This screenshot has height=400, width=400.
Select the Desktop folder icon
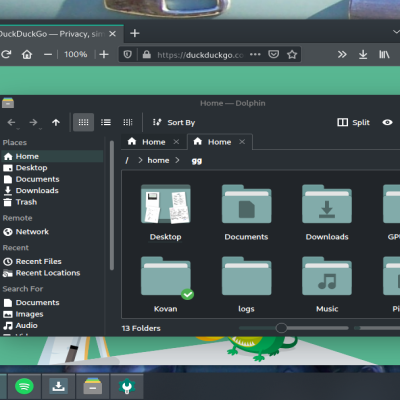click(166, 204)
